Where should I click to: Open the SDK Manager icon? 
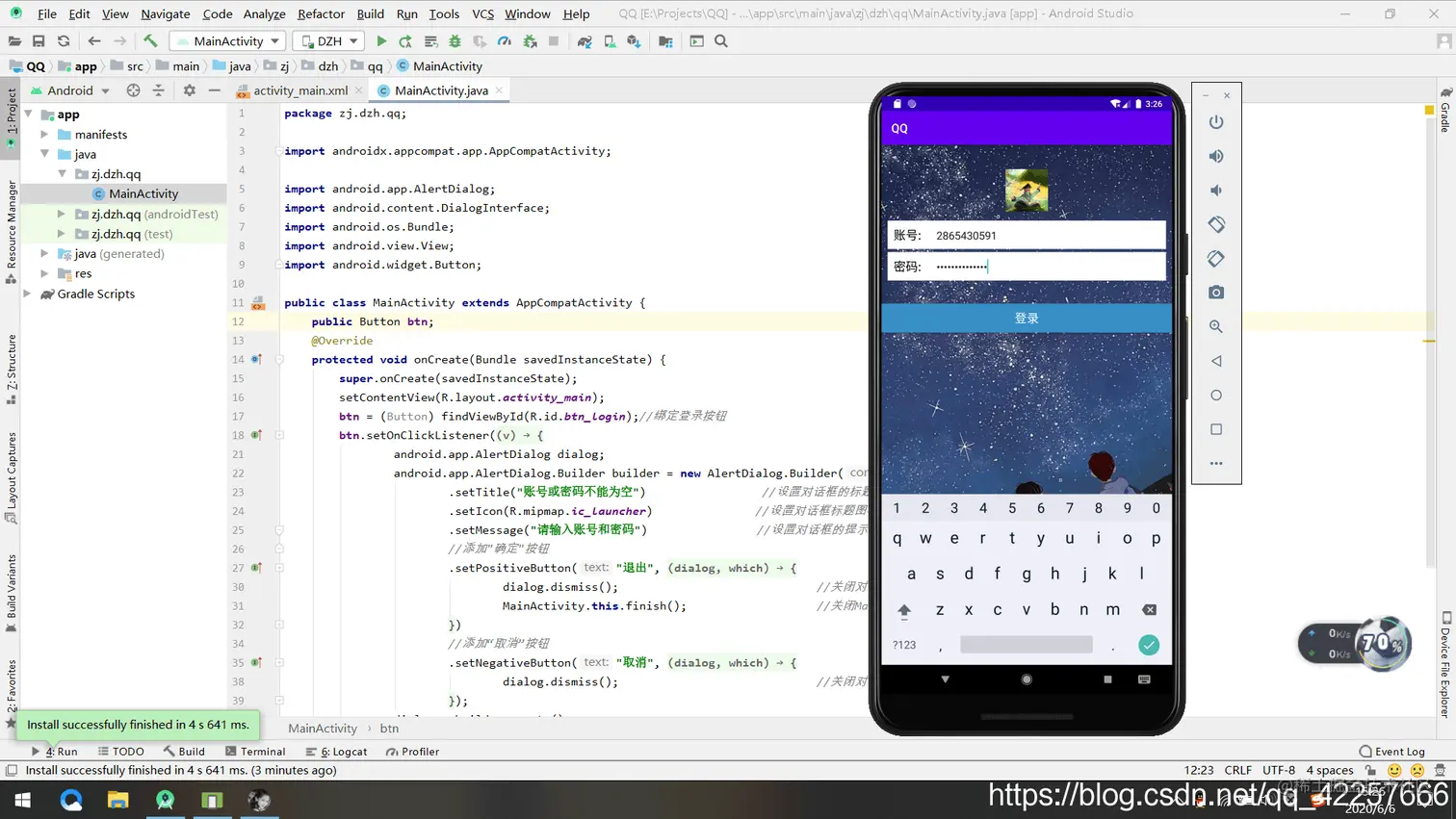pos(634,41)
